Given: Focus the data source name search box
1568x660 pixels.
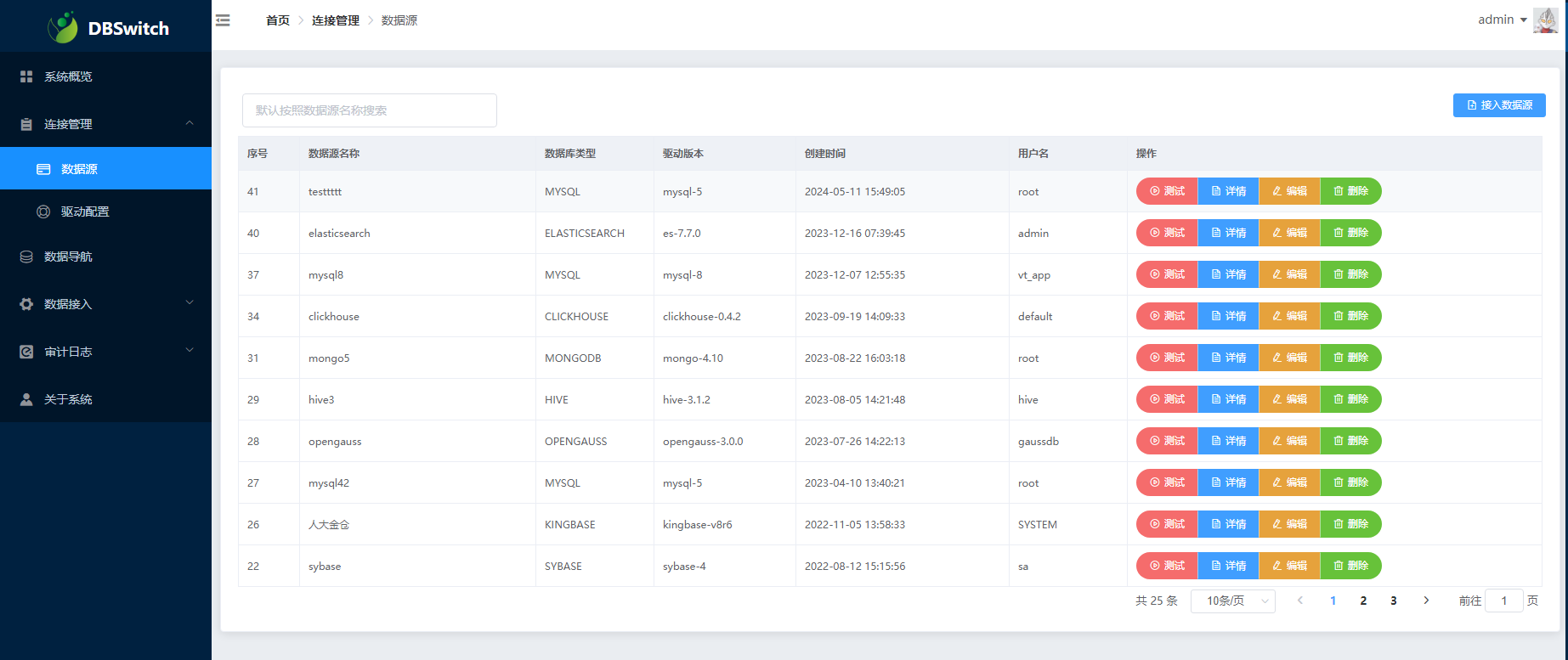Looking at the screenshot, I should pyautogui.click(x=369, y=110).
